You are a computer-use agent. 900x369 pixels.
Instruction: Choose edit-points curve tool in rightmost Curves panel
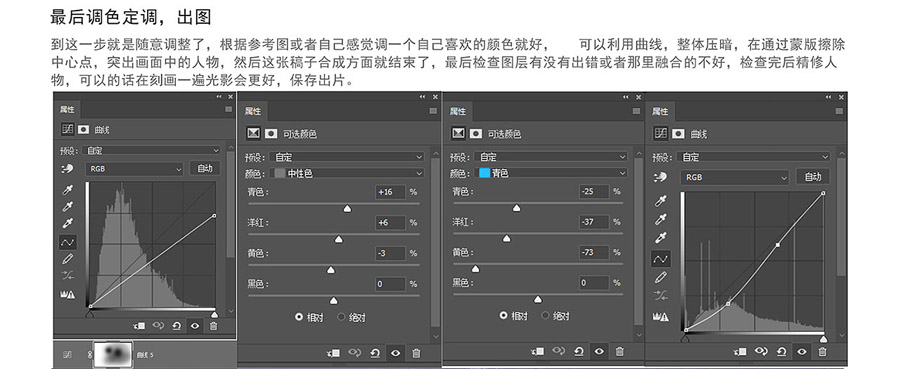coord(661,259)
